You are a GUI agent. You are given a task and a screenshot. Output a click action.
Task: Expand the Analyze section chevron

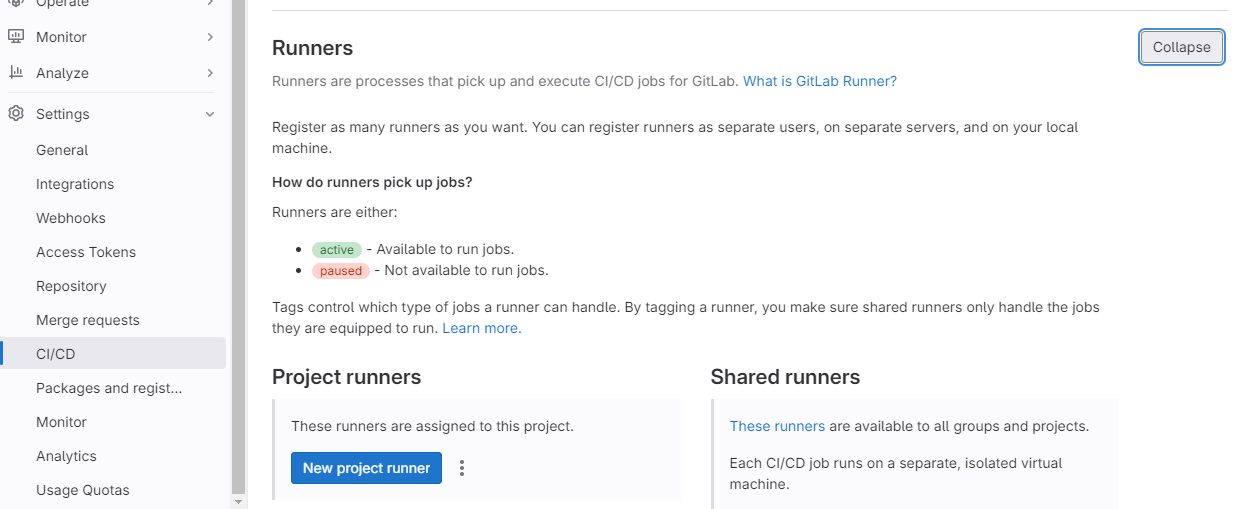[x=210, y=73]
